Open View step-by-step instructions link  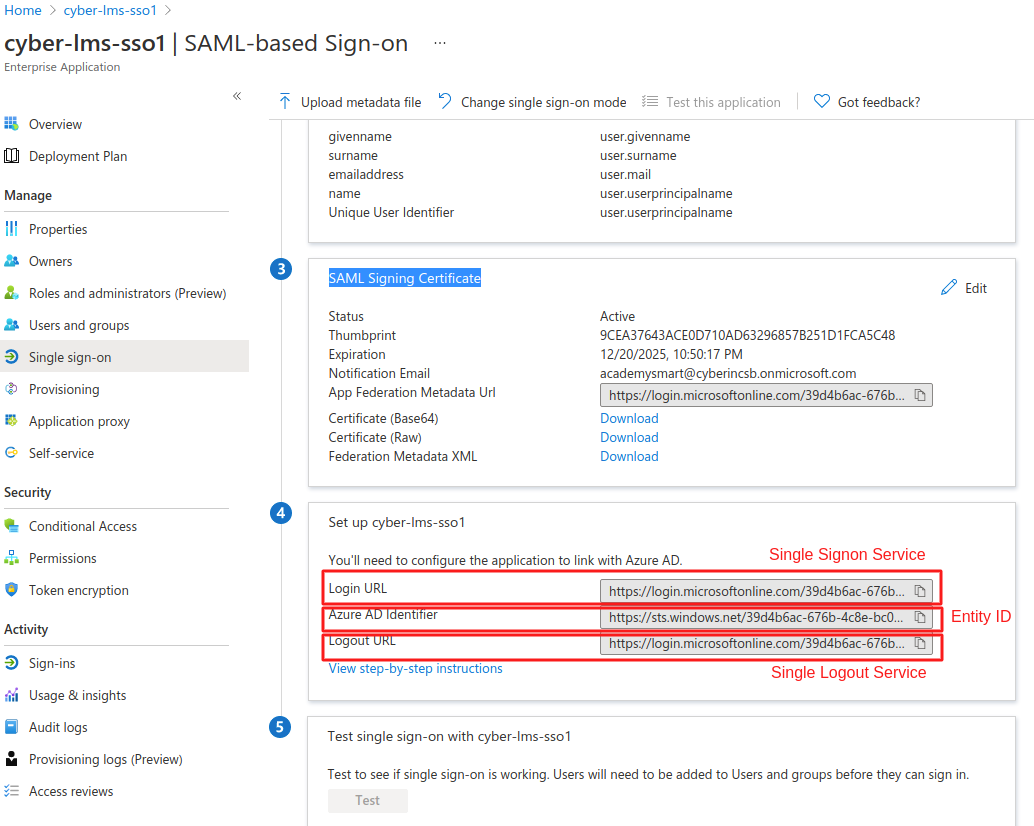point(415,668)
